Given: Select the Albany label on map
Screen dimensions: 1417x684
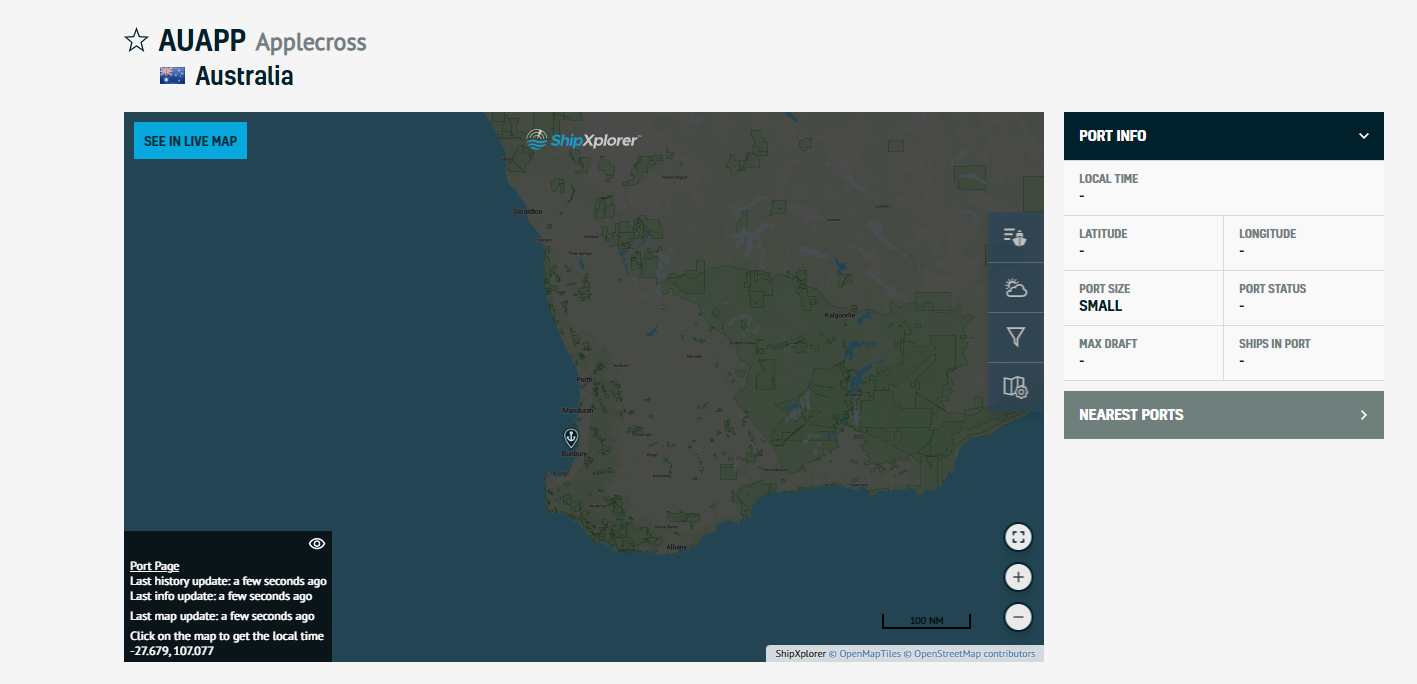Looking at the screenshot, I should pyautogui.click(x=677, y=547).
